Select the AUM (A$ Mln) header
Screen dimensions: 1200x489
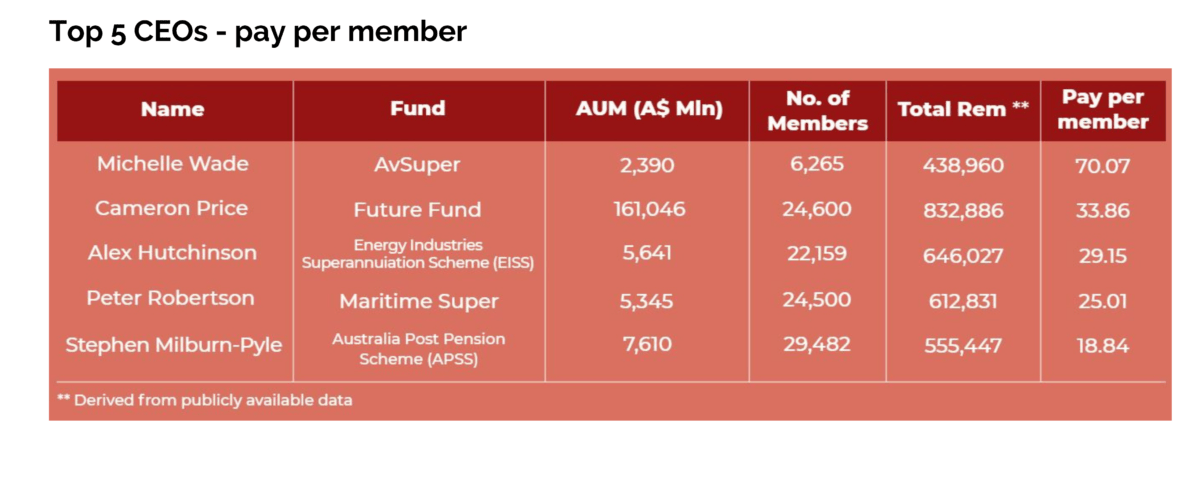[x=649, y=110]
